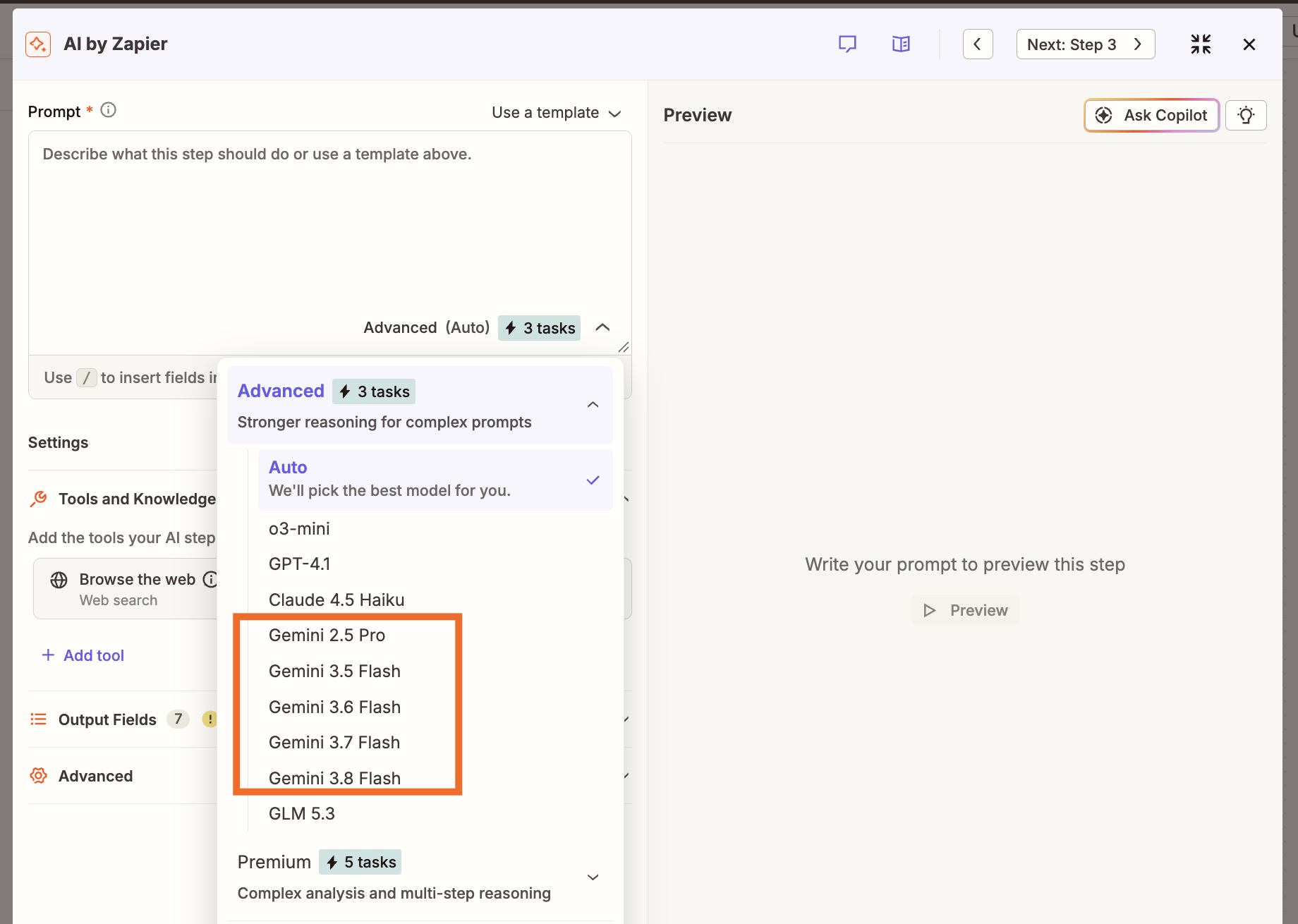Click the Browse the web globe icon
The width and height of the screenshot is (1298, 924).
(x=59, y=580)
